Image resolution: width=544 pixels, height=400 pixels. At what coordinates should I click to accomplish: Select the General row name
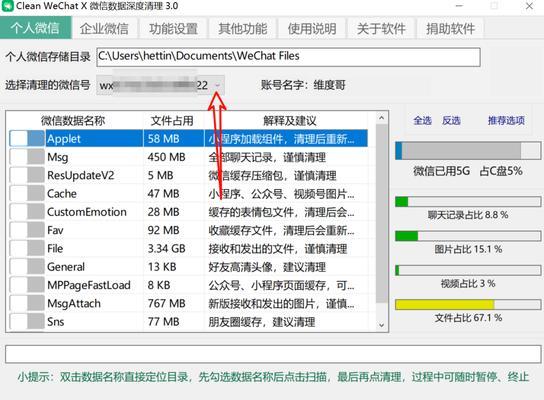pos(66,267)
